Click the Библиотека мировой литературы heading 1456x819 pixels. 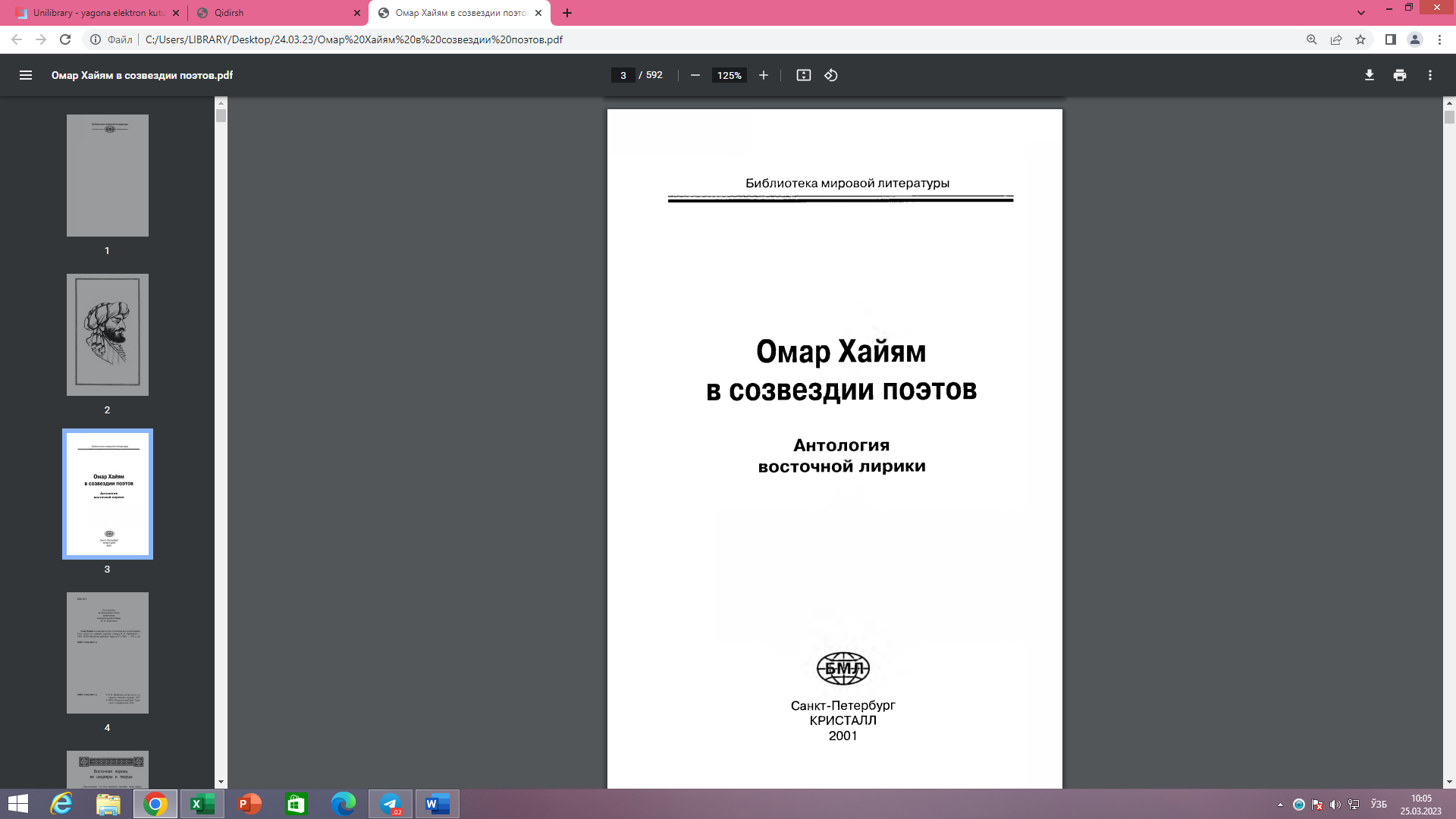tap(847, 183)
